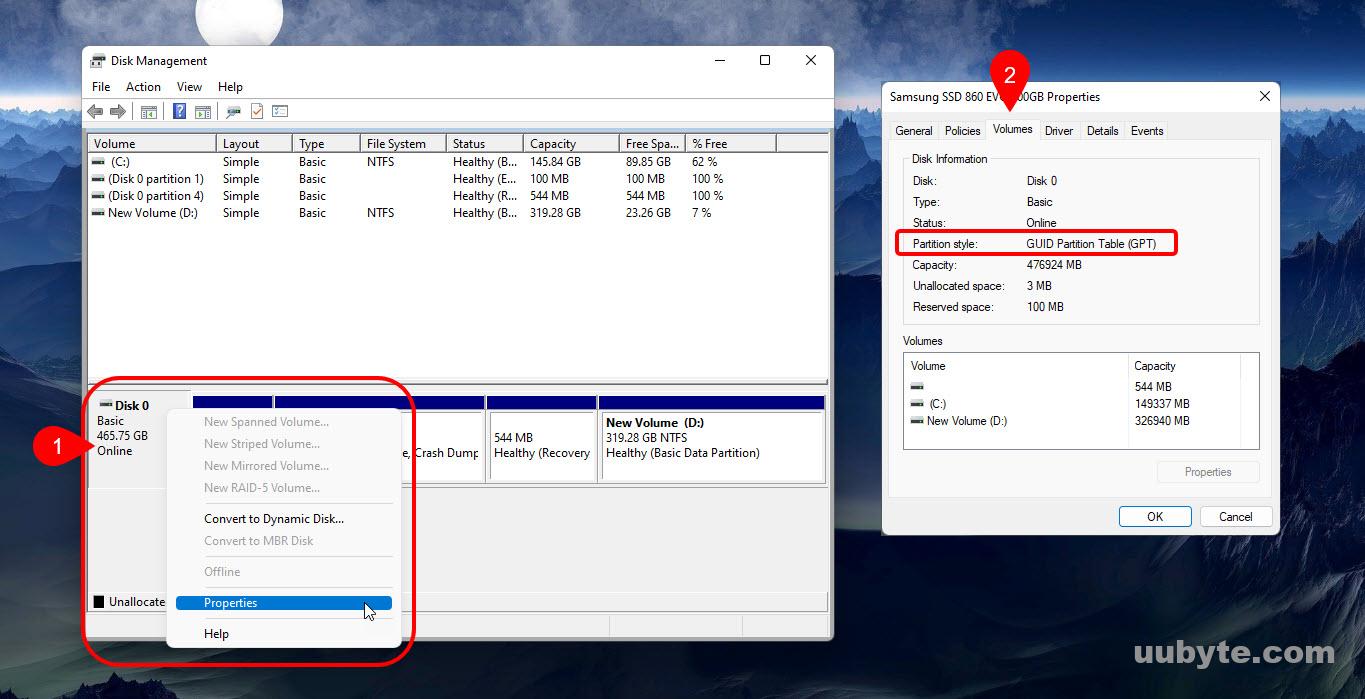Open the Driver tab in Properties dialog
This screenshot has height=699, width=1365.
[1058, 130]
